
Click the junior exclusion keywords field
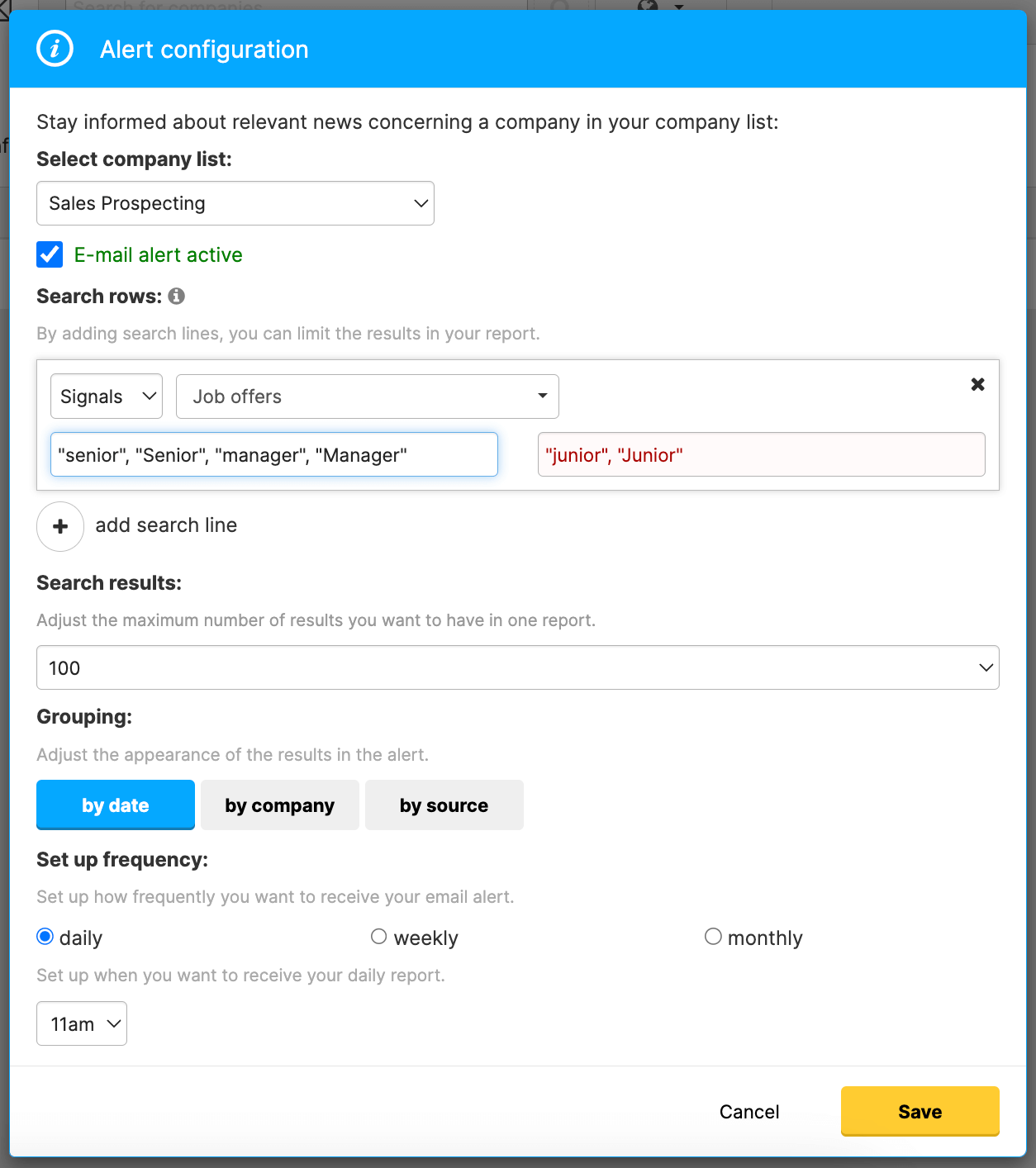coord(761,454)
